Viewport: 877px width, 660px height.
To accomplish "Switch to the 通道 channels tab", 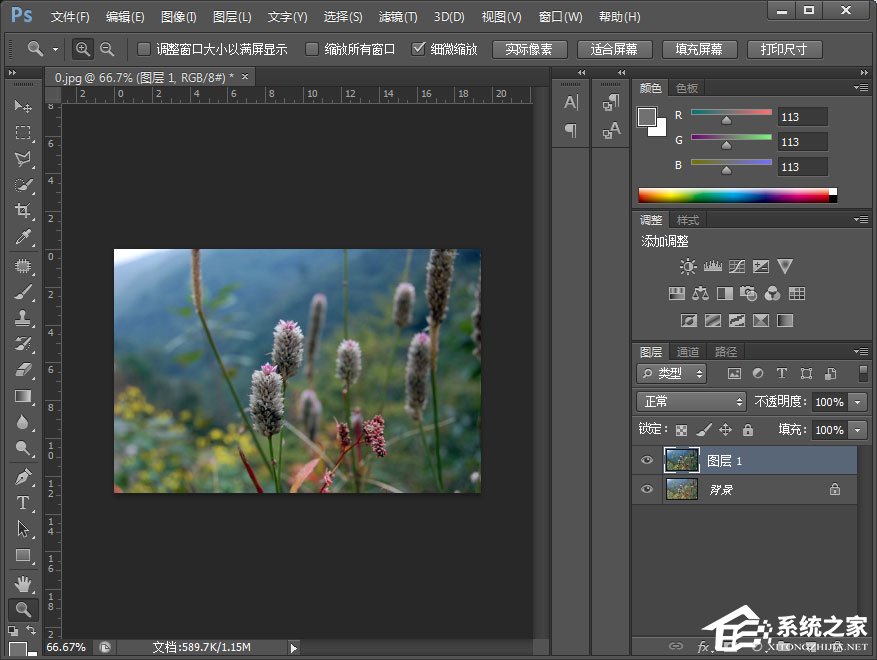I will tap(688, 351).
